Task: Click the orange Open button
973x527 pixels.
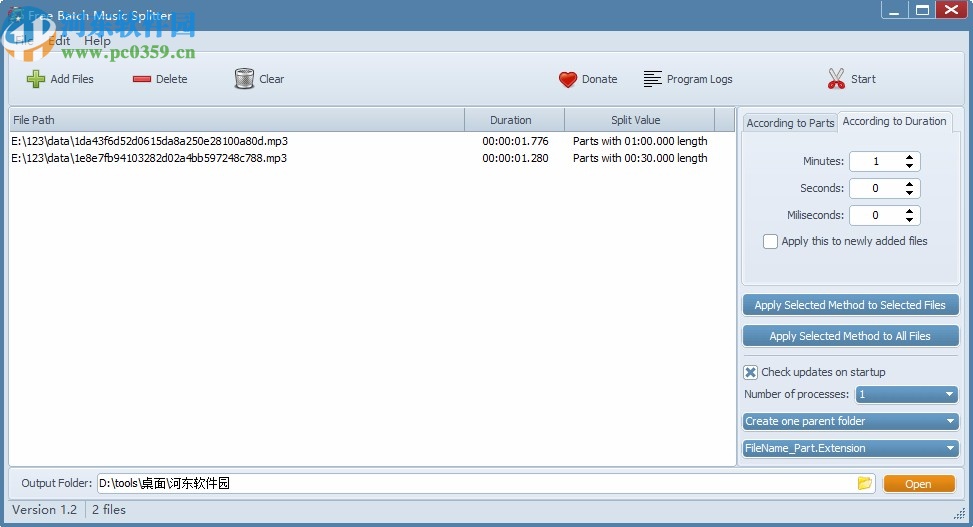Action: point(918,484)
